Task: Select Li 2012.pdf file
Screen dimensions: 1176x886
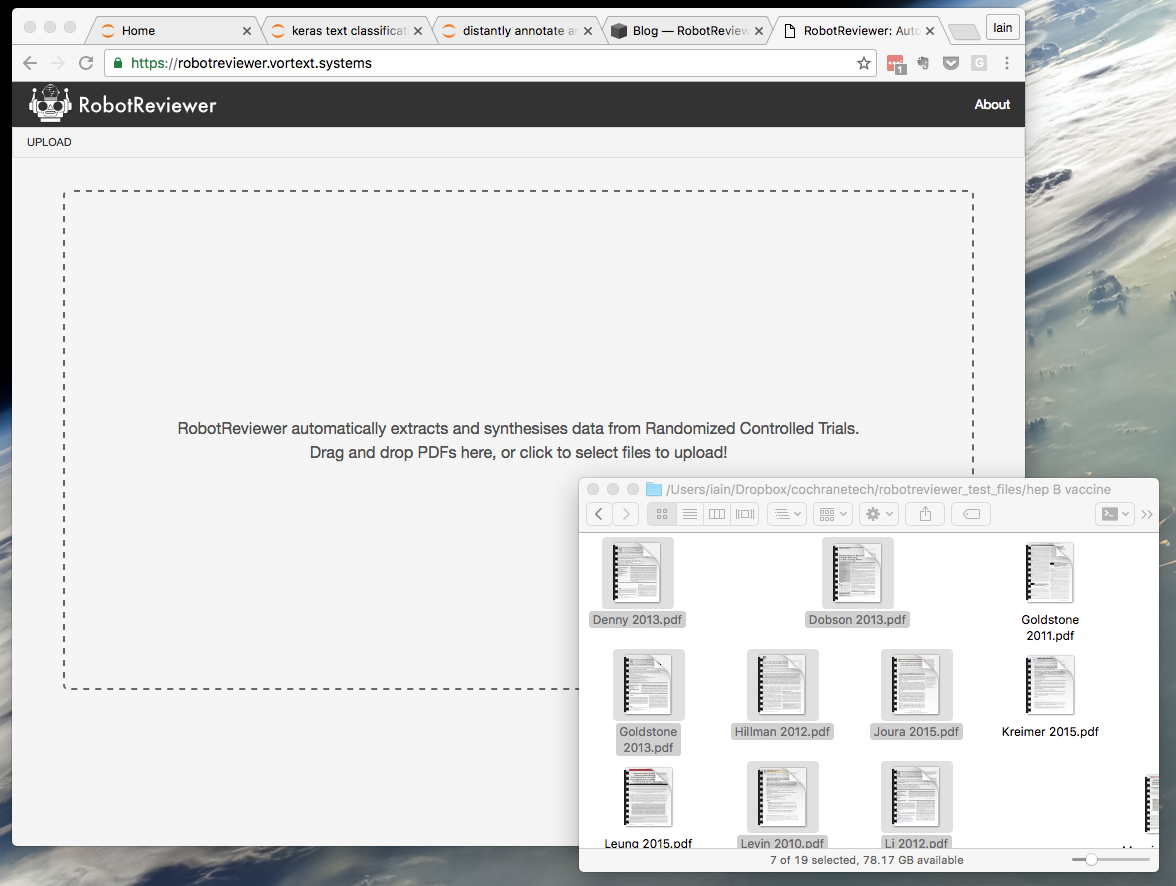Action: pos(916,806)
